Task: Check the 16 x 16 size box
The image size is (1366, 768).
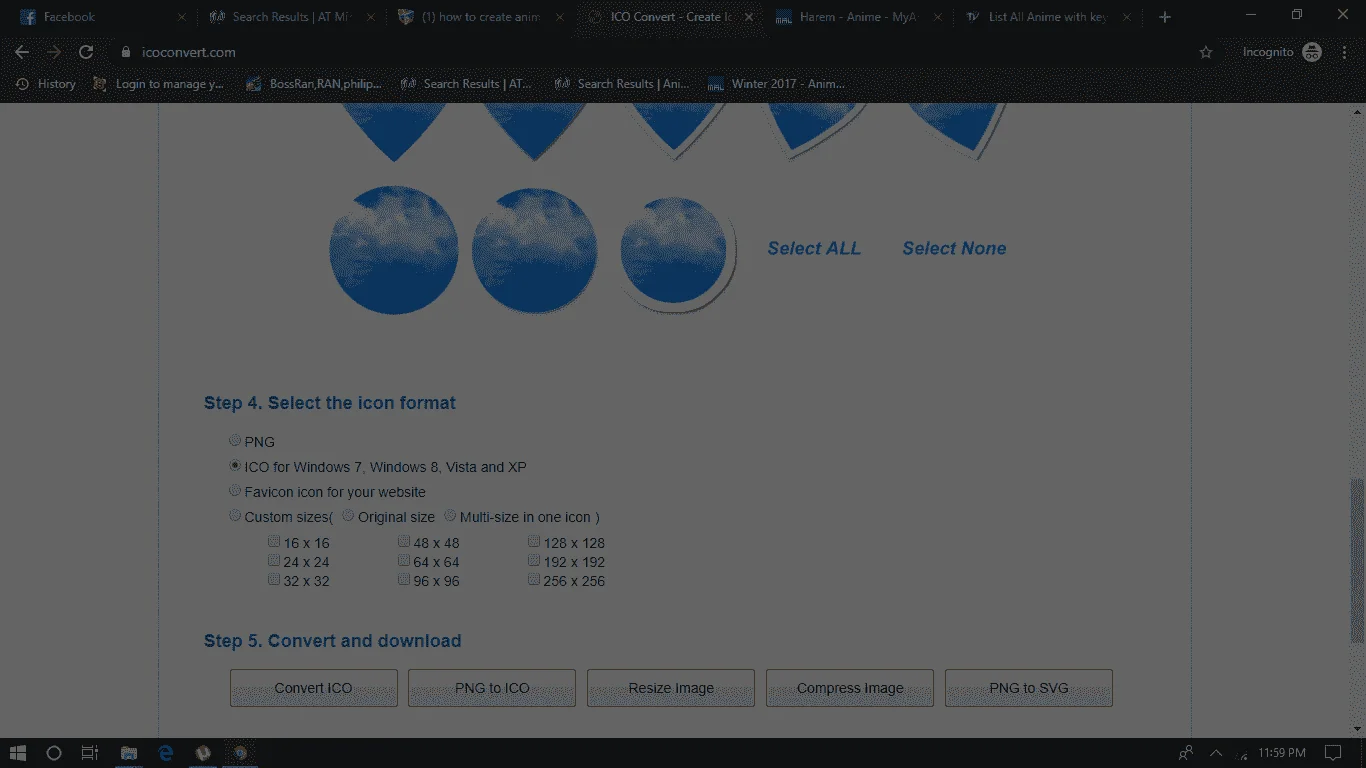Action: 274,541
